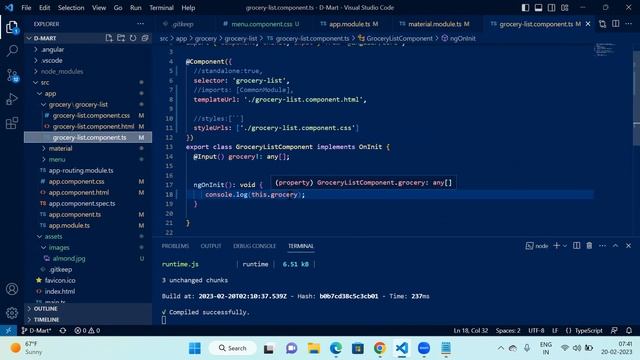The height and width of the screenshot is (360, 640).
Task: Refresh the Explorer file tree
Action: click(x=133, y=38)
